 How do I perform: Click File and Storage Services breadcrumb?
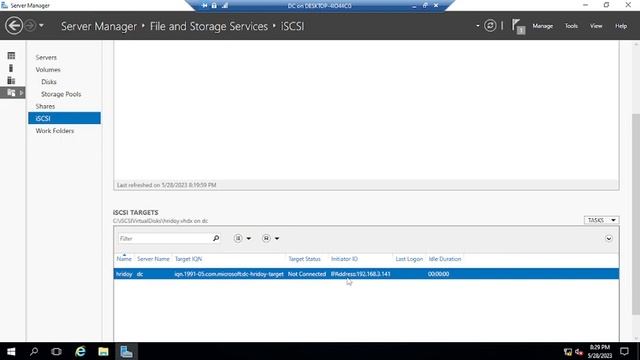tap(209, 27)
